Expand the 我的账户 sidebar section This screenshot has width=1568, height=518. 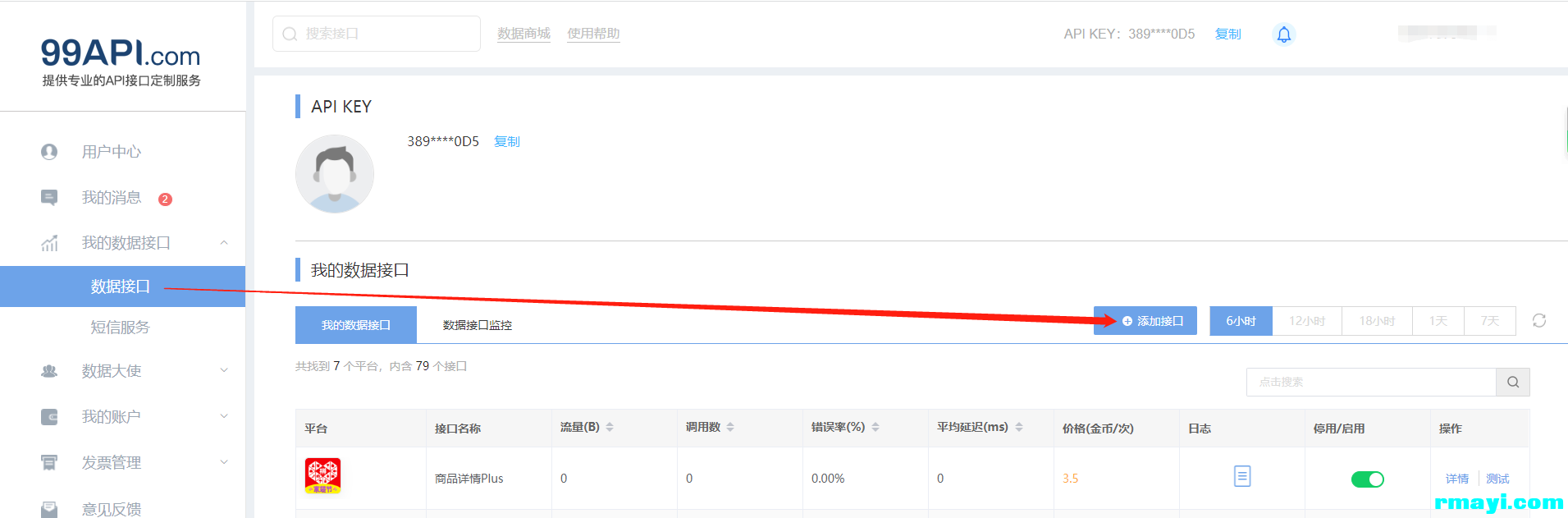tap(224, 417)
